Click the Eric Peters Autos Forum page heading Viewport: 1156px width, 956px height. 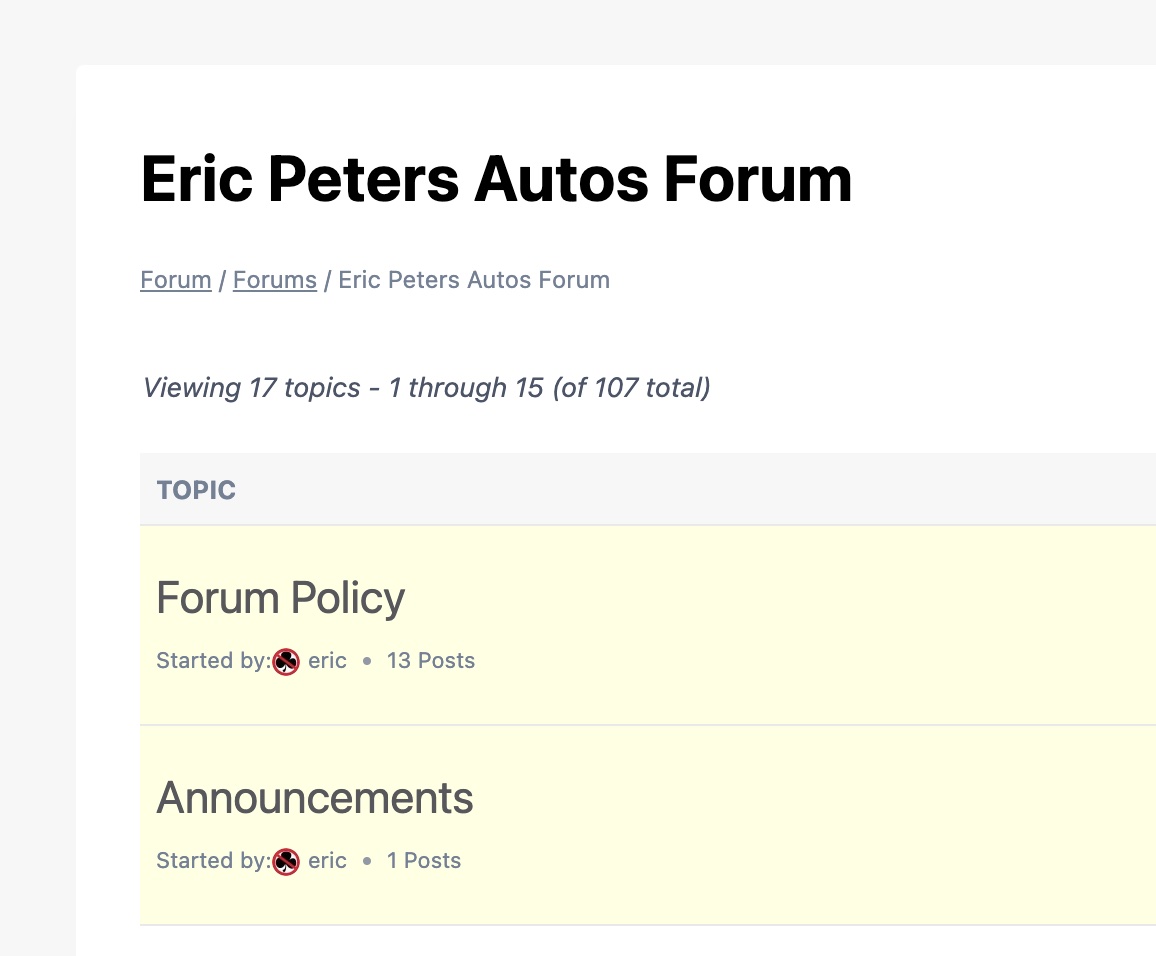point(496,179)
